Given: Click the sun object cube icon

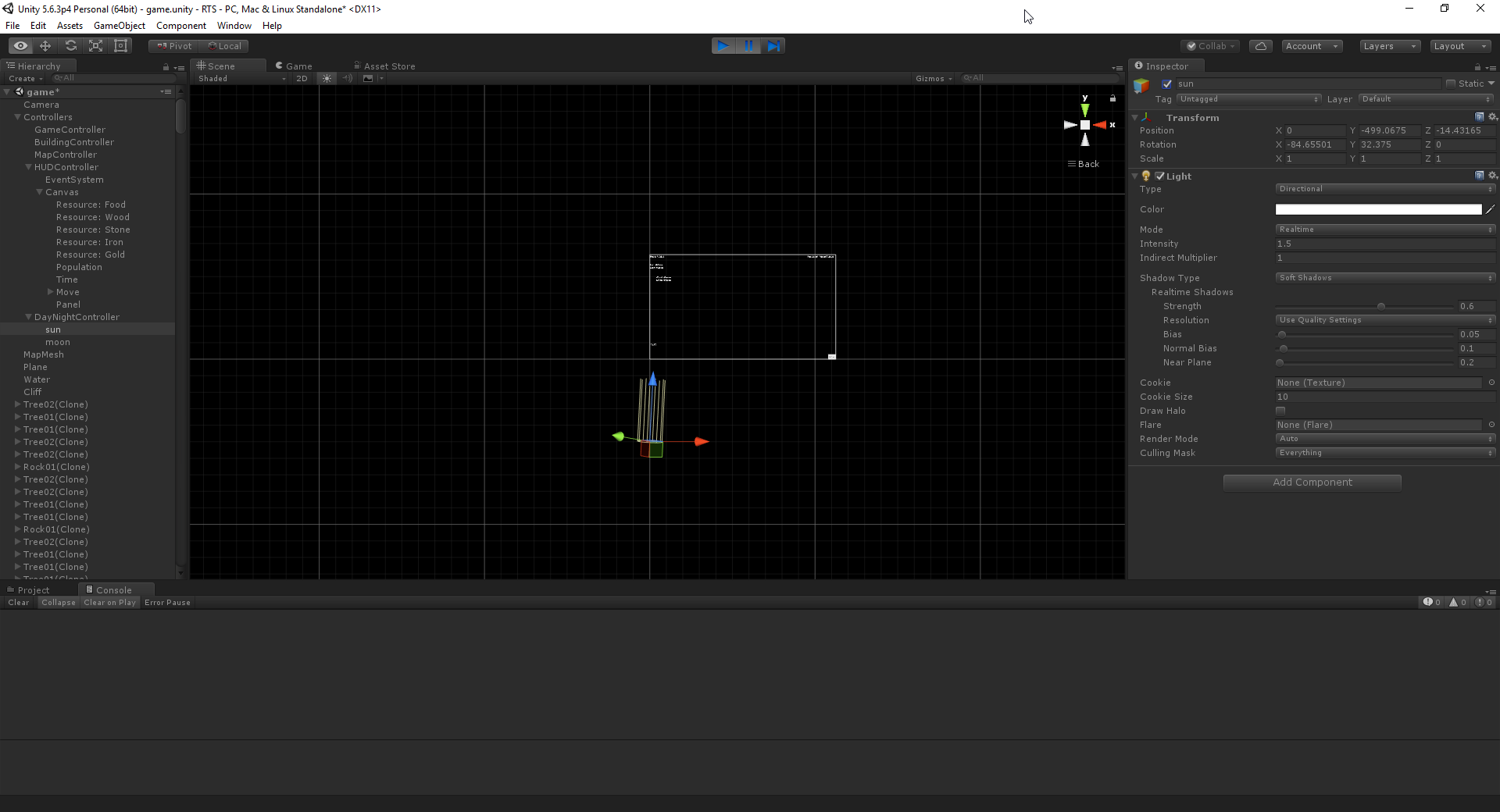Looking at the screenshot, I should (1141, 85).
